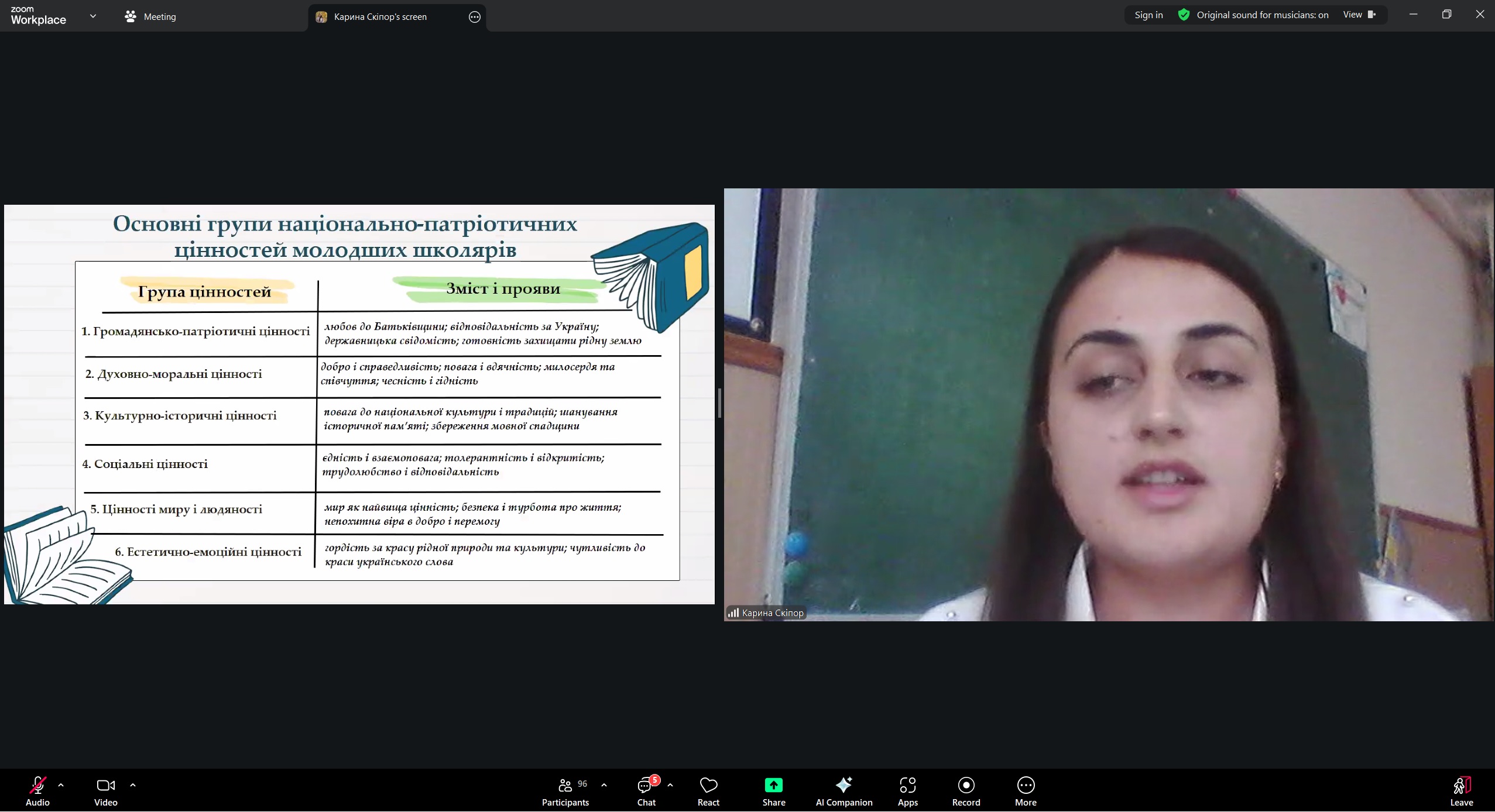Expand the chat options caret

coord(670,785)
